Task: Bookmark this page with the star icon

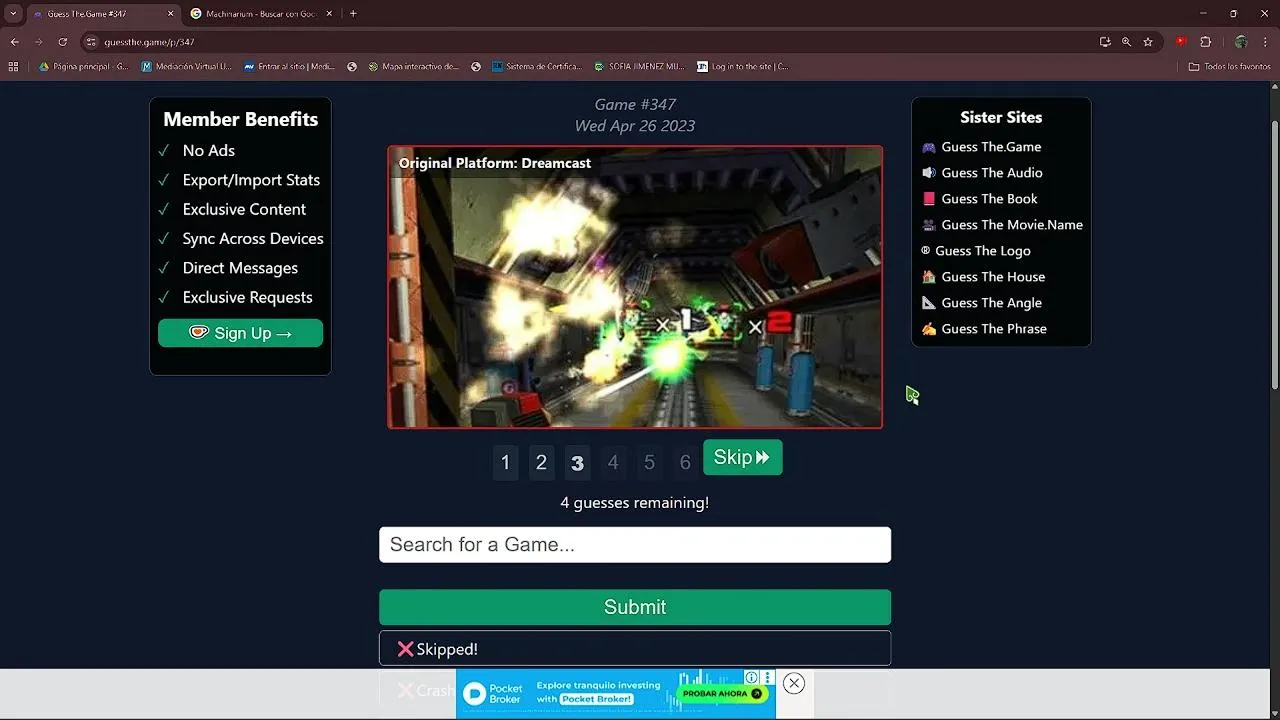Action: [1148, 42]
